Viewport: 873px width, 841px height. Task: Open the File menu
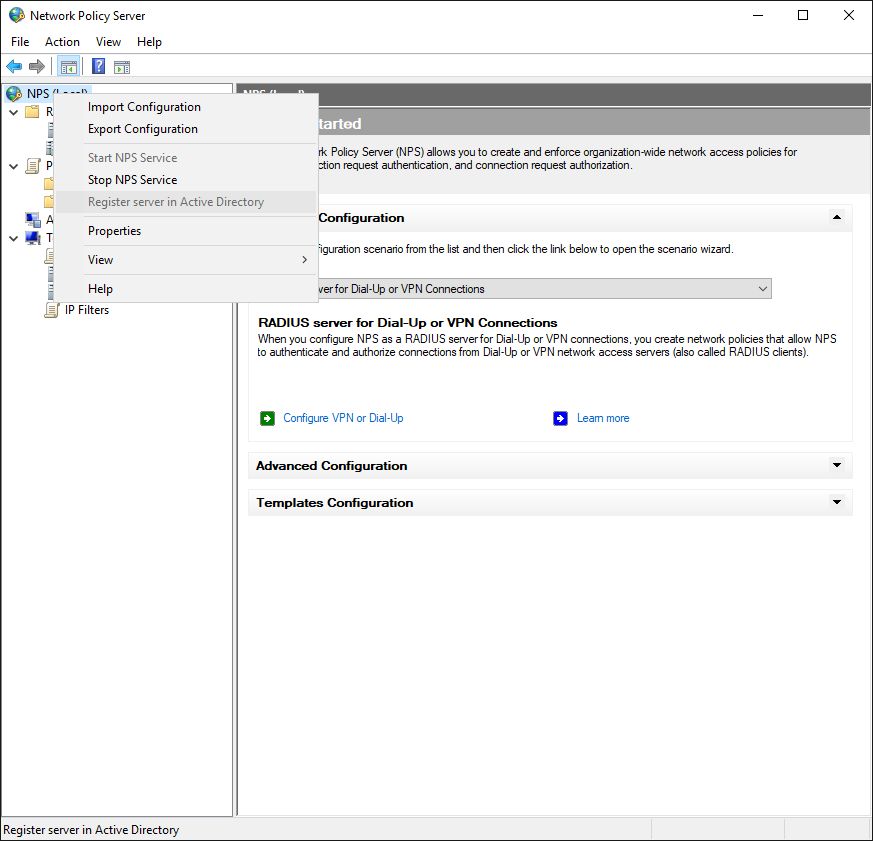(20, 42)
